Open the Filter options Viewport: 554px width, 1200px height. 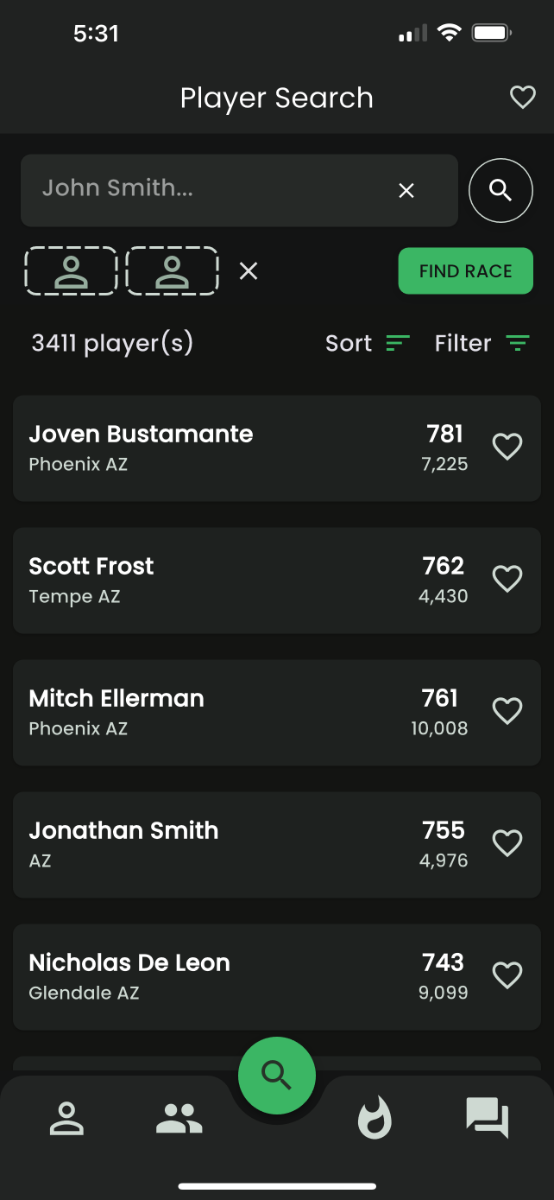(482, 343)
